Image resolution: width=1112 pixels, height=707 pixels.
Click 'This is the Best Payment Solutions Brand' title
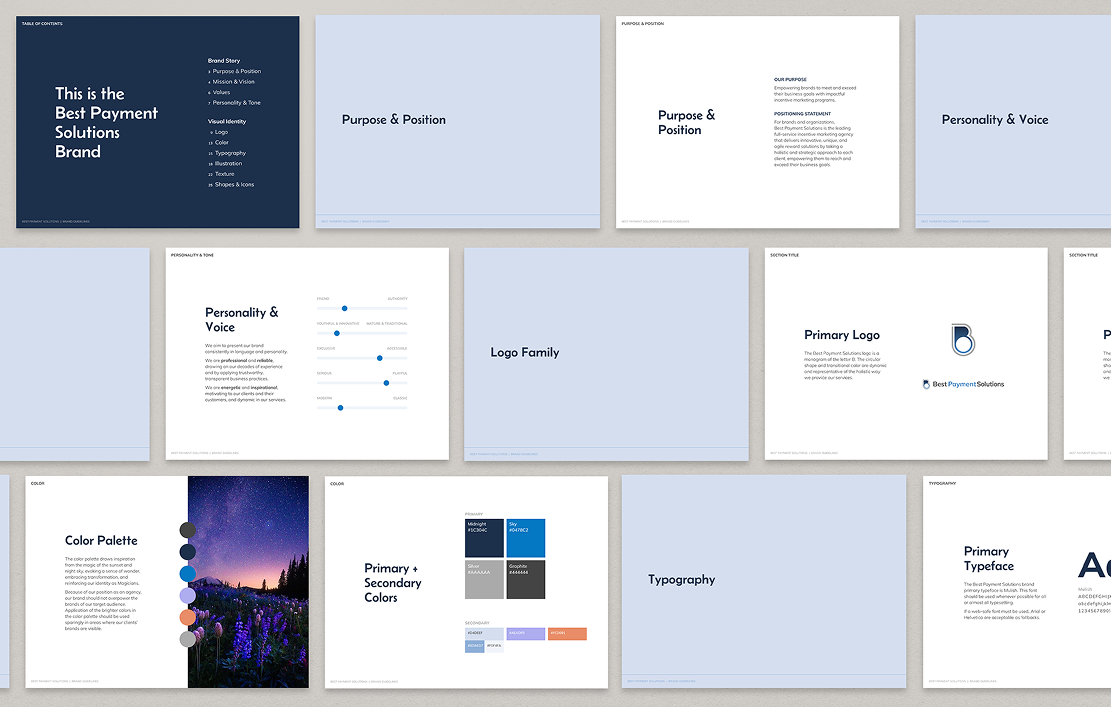tap(106, 123)
